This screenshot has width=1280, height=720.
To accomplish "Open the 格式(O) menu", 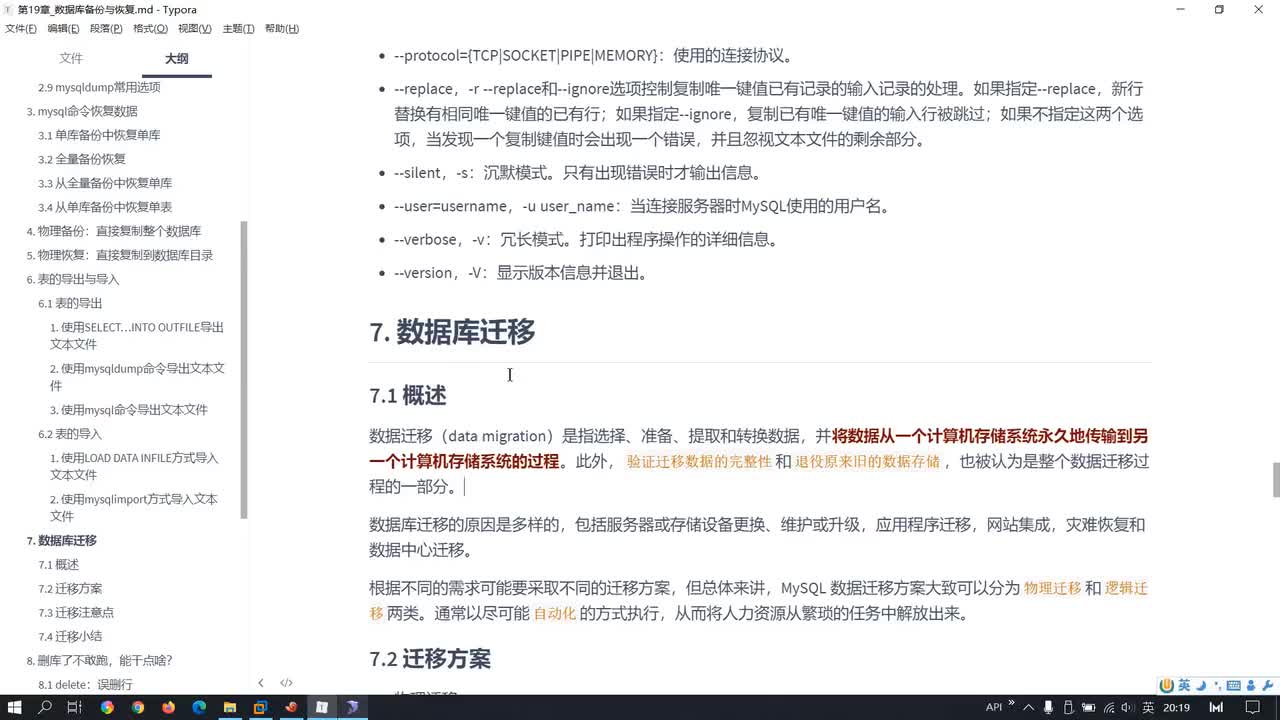I will pos(150,29).
